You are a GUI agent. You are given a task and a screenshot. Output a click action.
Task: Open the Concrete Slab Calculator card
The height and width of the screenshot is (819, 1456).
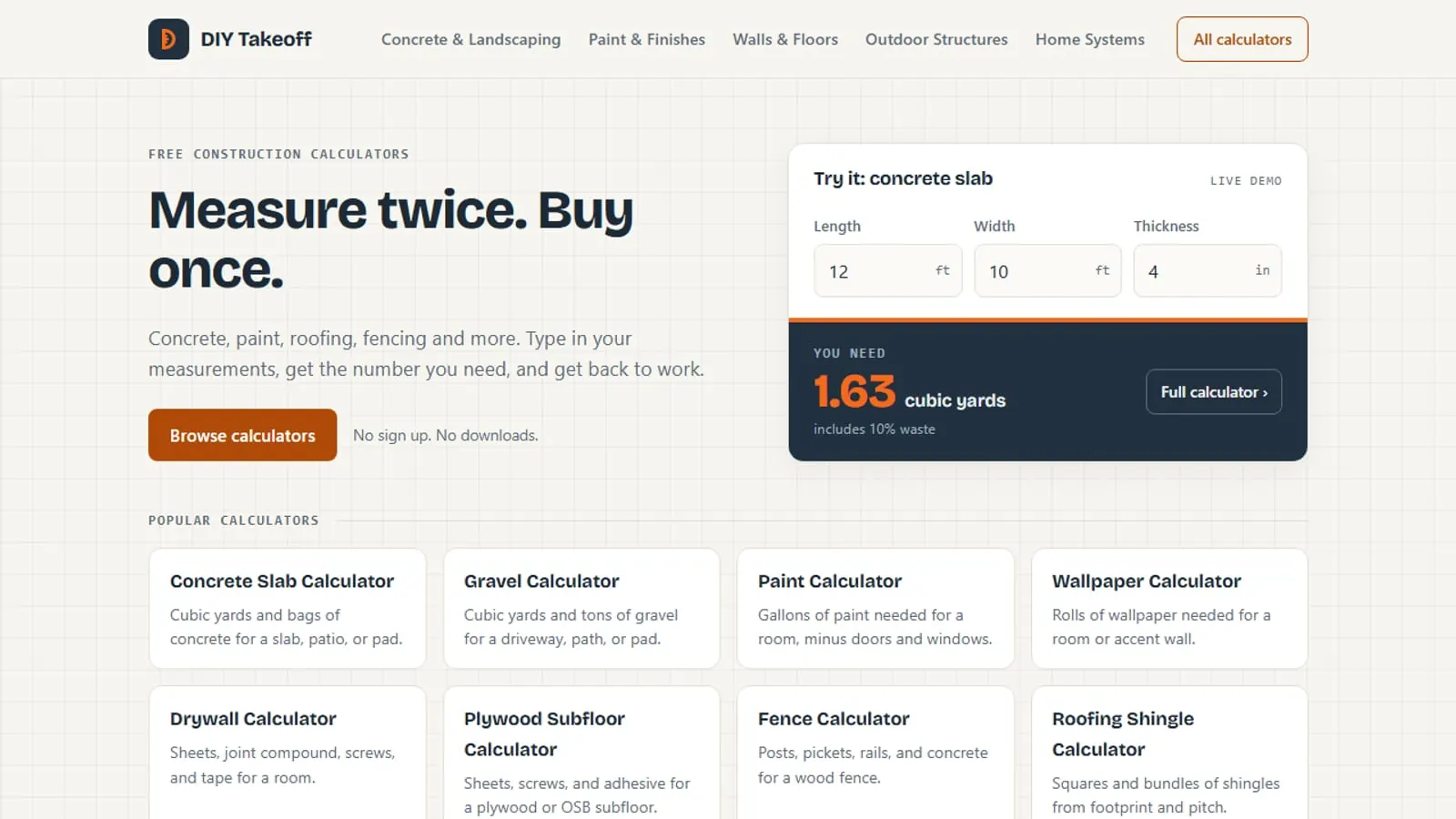[x=287, y=608]
